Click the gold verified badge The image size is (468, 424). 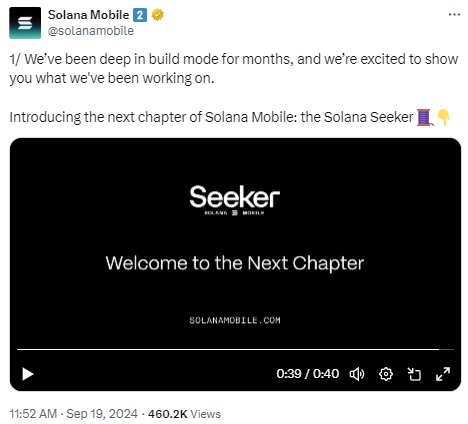point(158,15)
